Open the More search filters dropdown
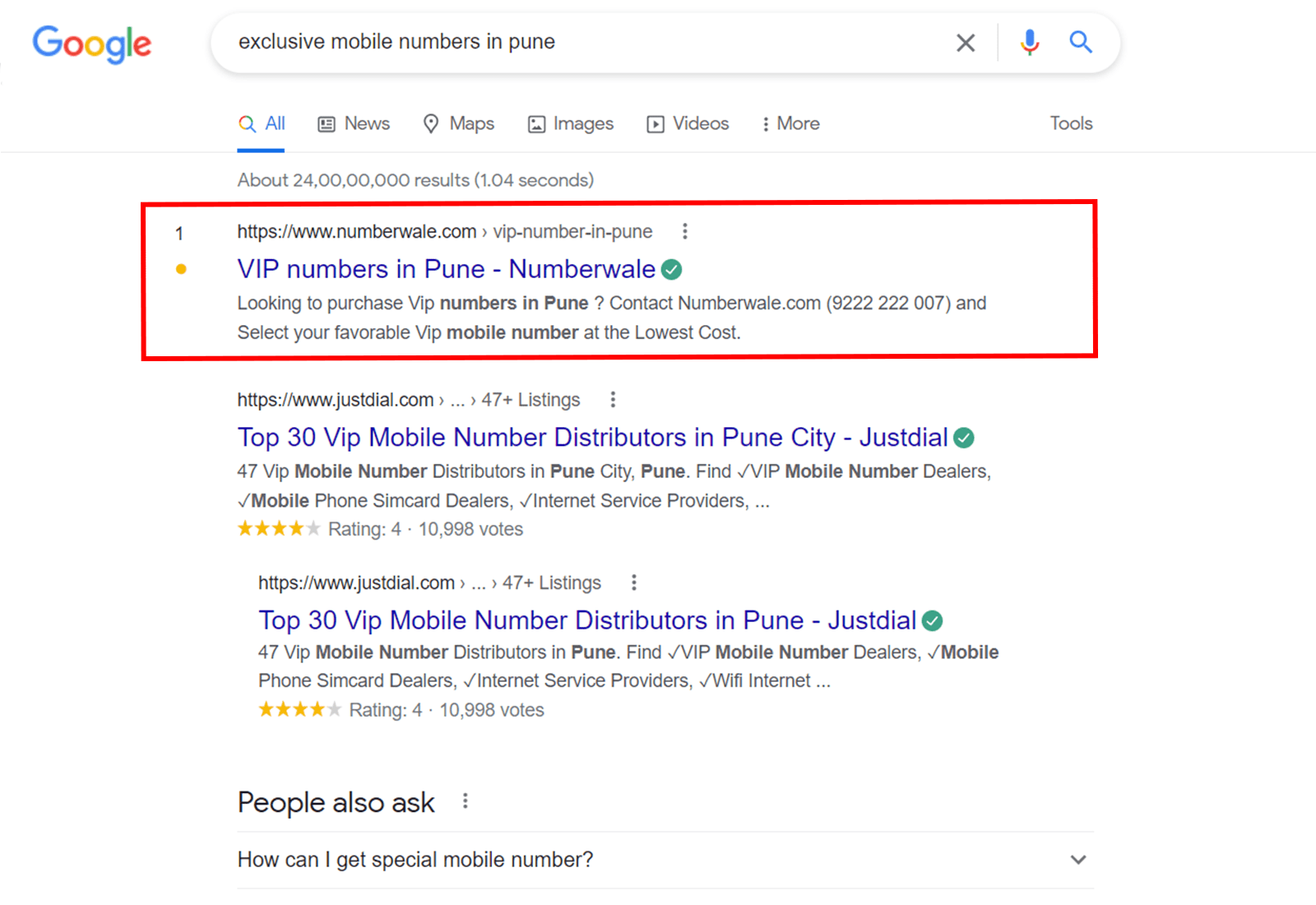This screenshot has height=905, width=1316. [790, 123]
